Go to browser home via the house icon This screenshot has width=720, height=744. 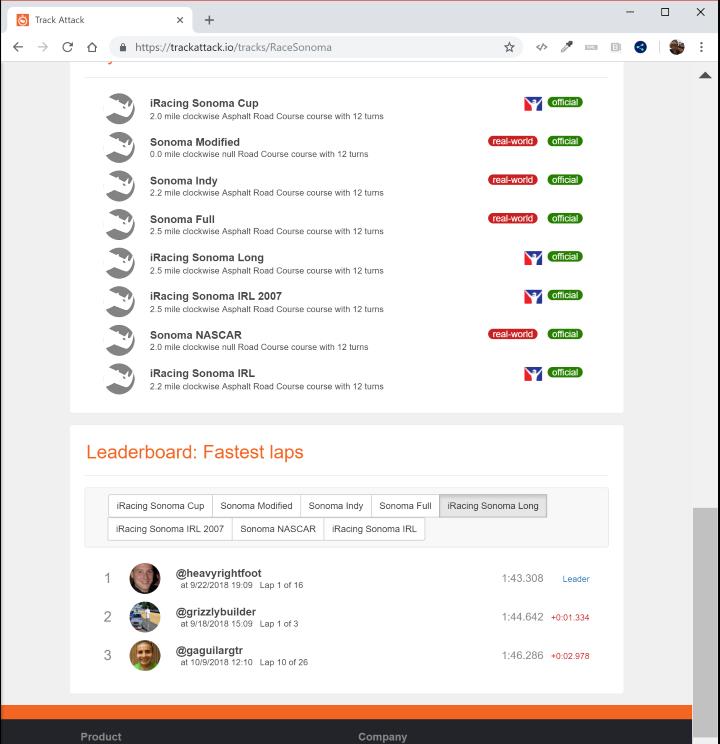pos(92,47)
